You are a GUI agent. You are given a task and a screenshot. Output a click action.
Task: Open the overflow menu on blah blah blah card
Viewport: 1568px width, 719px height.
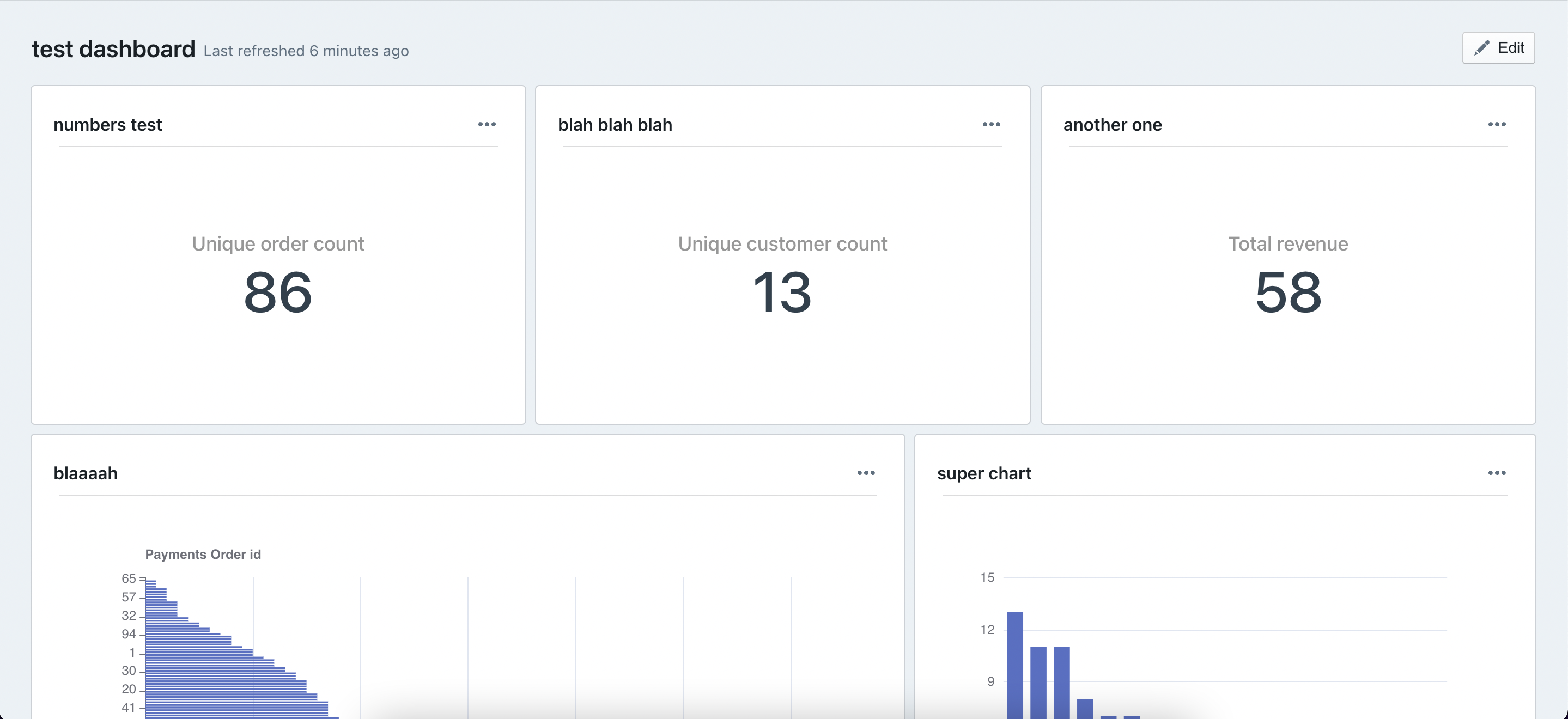point(991,124)
